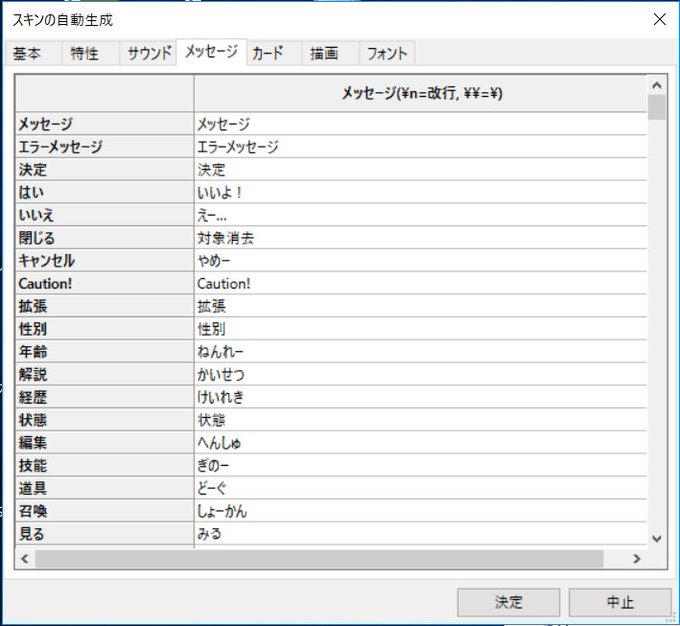The height and width of the screenshot is (626, 680).
Task: Select the かいせつ cell
Action: tap(420, 374)
